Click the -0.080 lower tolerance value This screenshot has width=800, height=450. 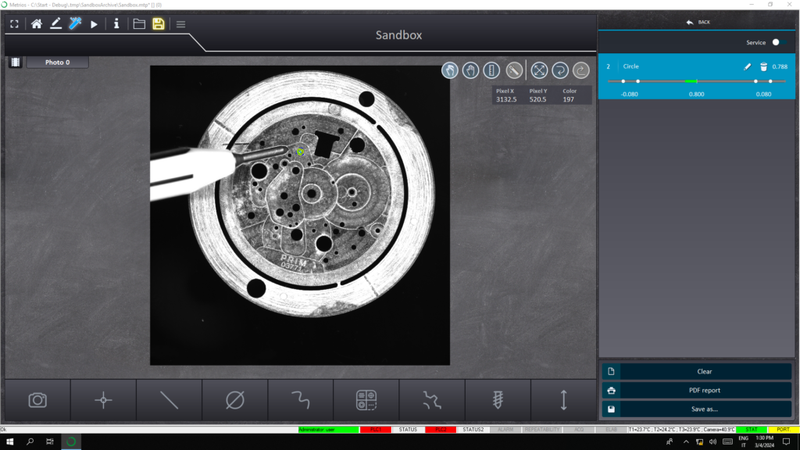click(629, 94)
